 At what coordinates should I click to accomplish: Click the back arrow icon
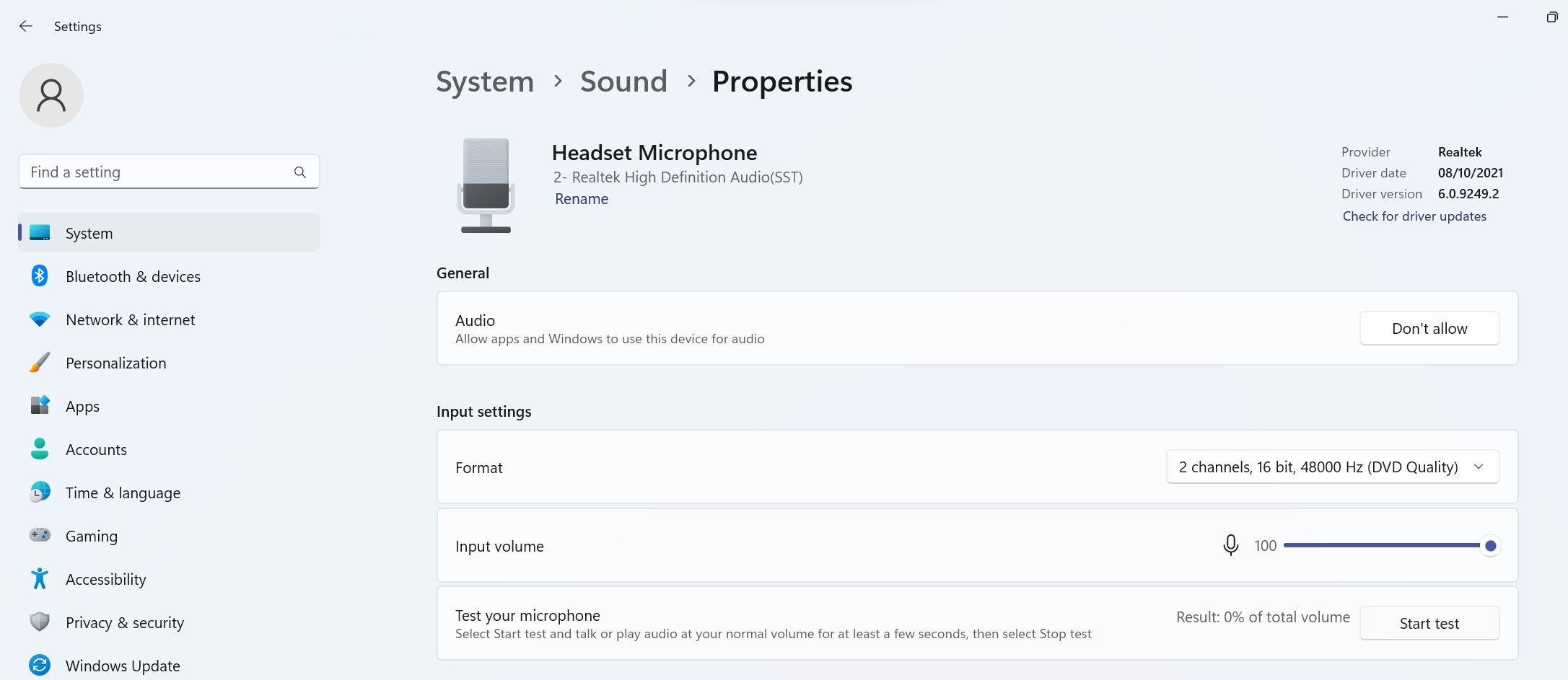pyautogui.click(x=26, y=26)
